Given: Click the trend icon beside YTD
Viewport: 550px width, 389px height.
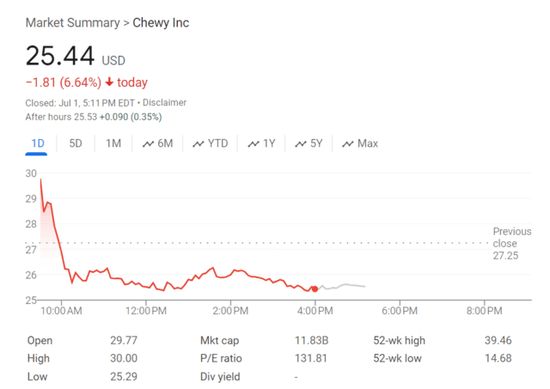Looking at the screenshot, I should point(198,144).
